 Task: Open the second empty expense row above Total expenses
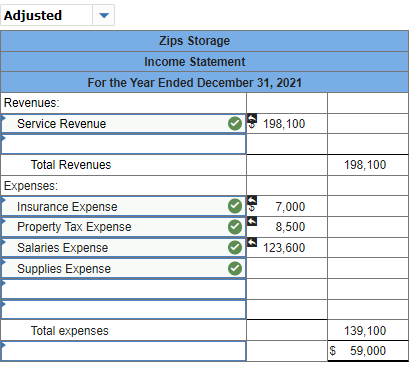pyautogui.click(x=124, y=310)
